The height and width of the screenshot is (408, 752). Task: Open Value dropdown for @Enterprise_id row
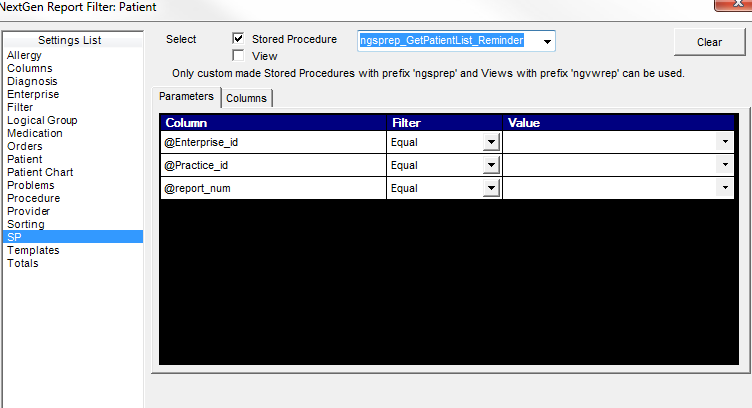(x=725, y=142)
